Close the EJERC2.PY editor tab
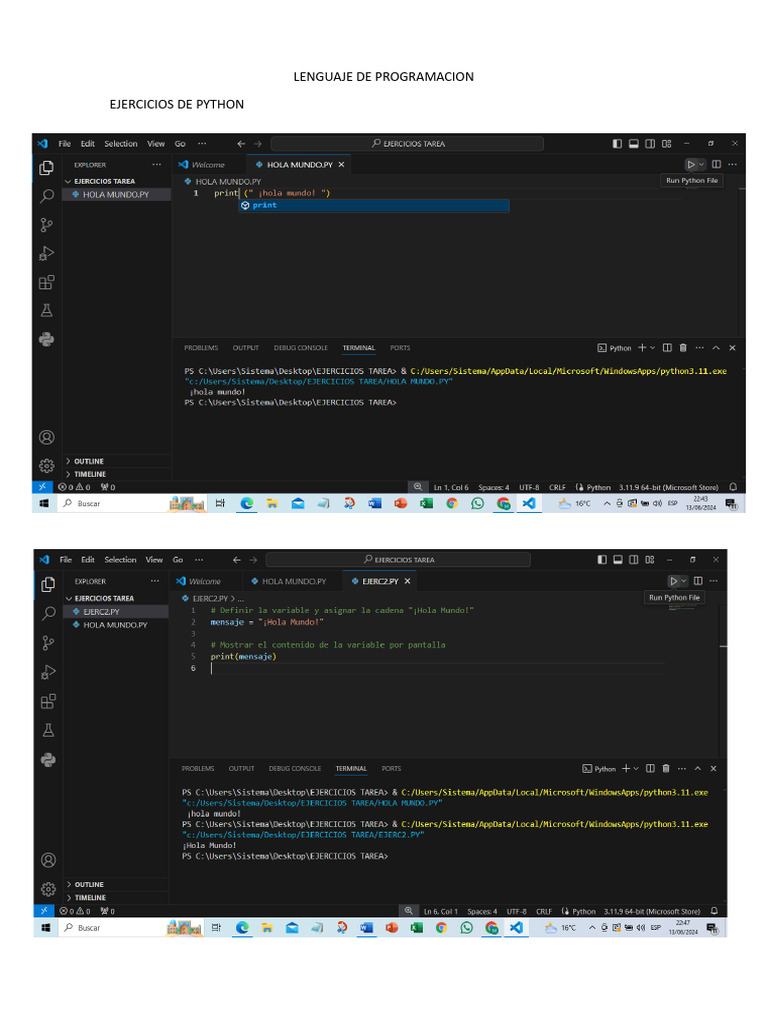Viewport: 768px width, 1024px height. pyautogui.click(x=407, y=581)
